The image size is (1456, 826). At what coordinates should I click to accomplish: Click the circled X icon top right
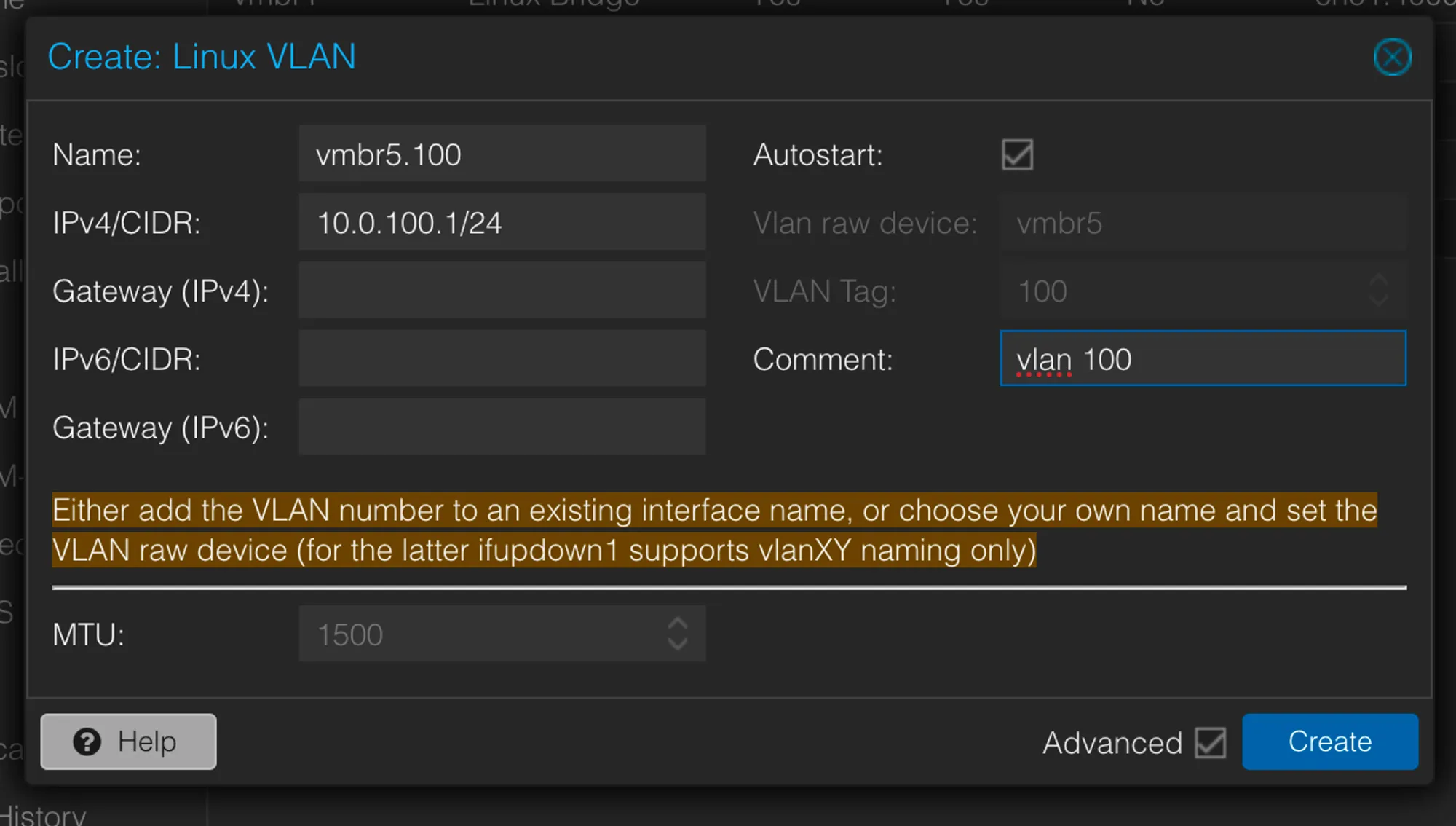pyautogui.click(x=1392, y=57)
